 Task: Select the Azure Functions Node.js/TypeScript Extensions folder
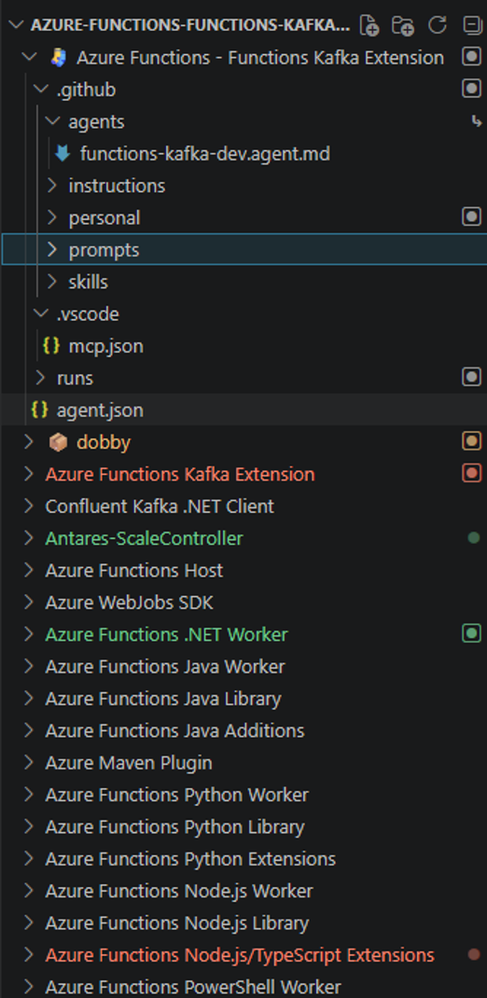pos(240,954)
